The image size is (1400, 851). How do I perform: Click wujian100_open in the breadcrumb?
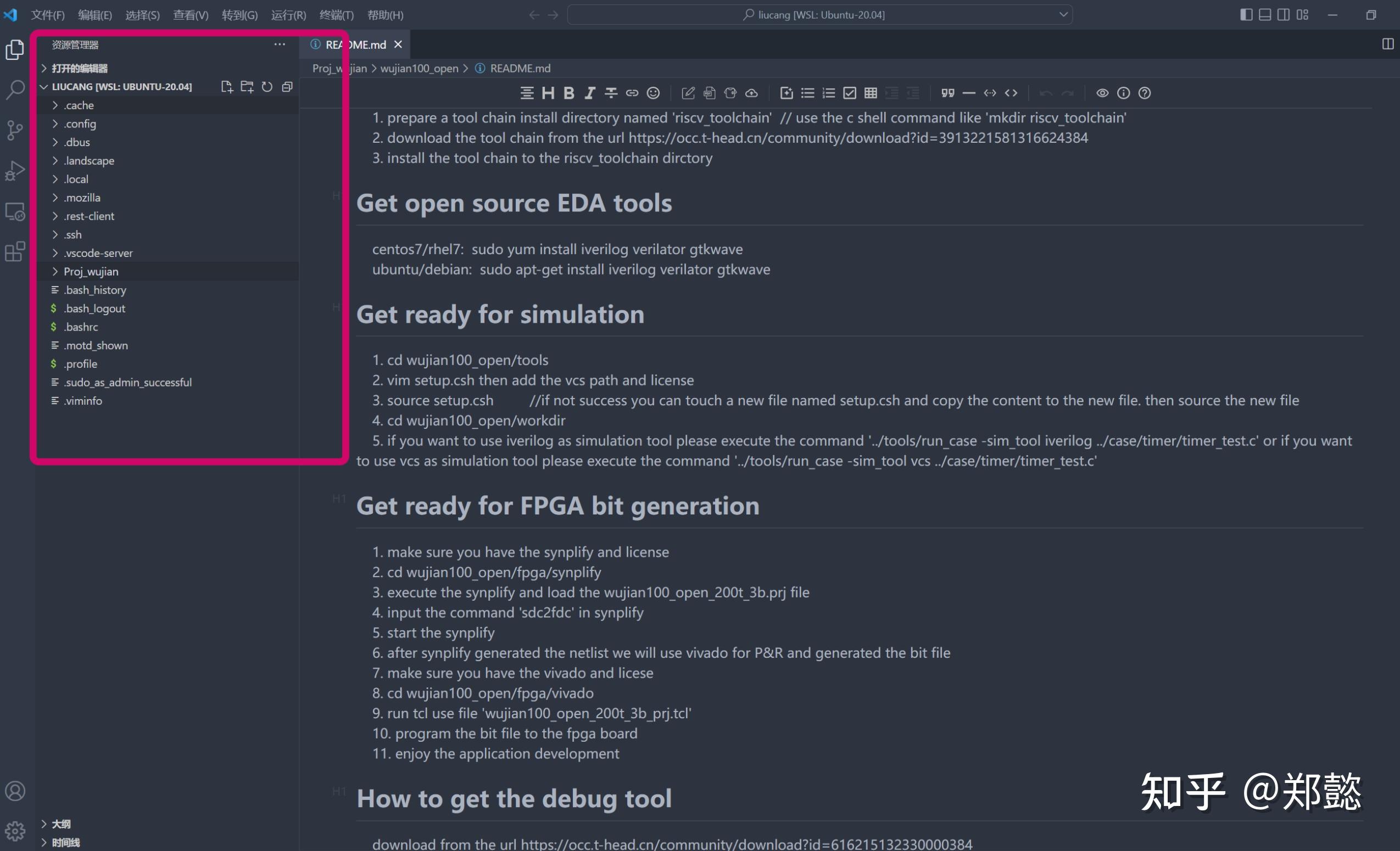pos(419,68)
